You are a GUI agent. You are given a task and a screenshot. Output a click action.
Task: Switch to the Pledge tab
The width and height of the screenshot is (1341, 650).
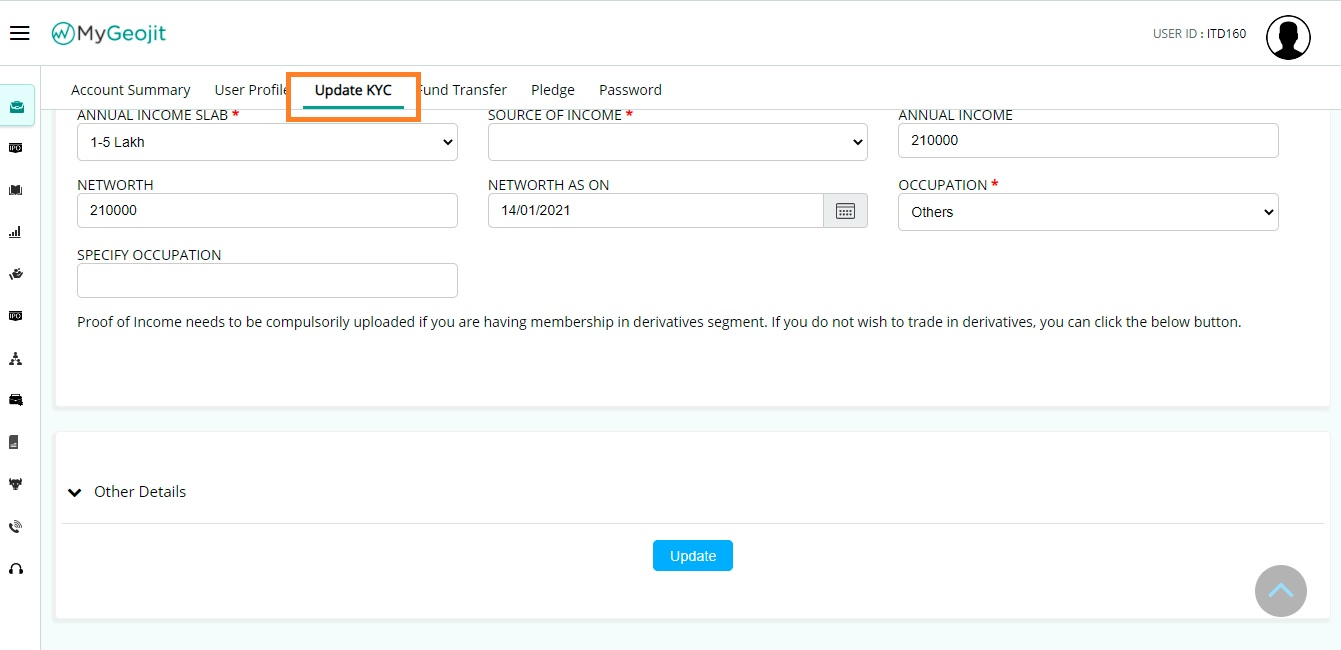click(x=553, y=90)
